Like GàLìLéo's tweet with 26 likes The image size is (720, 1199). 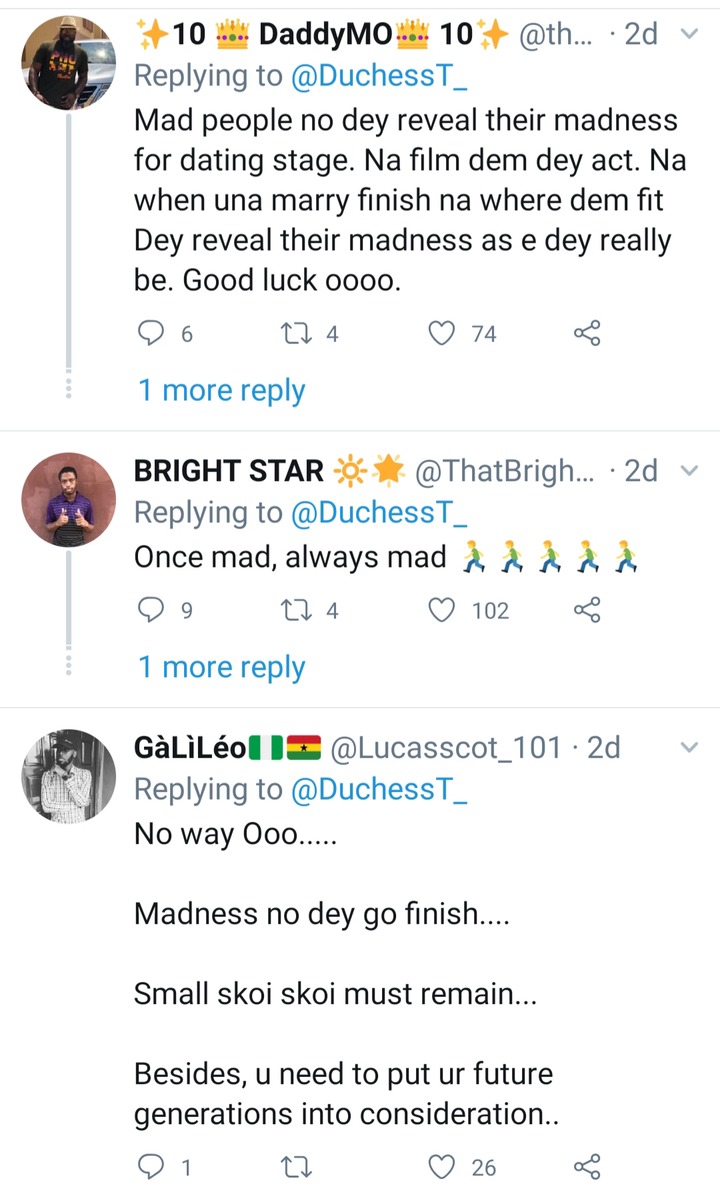442,1166
